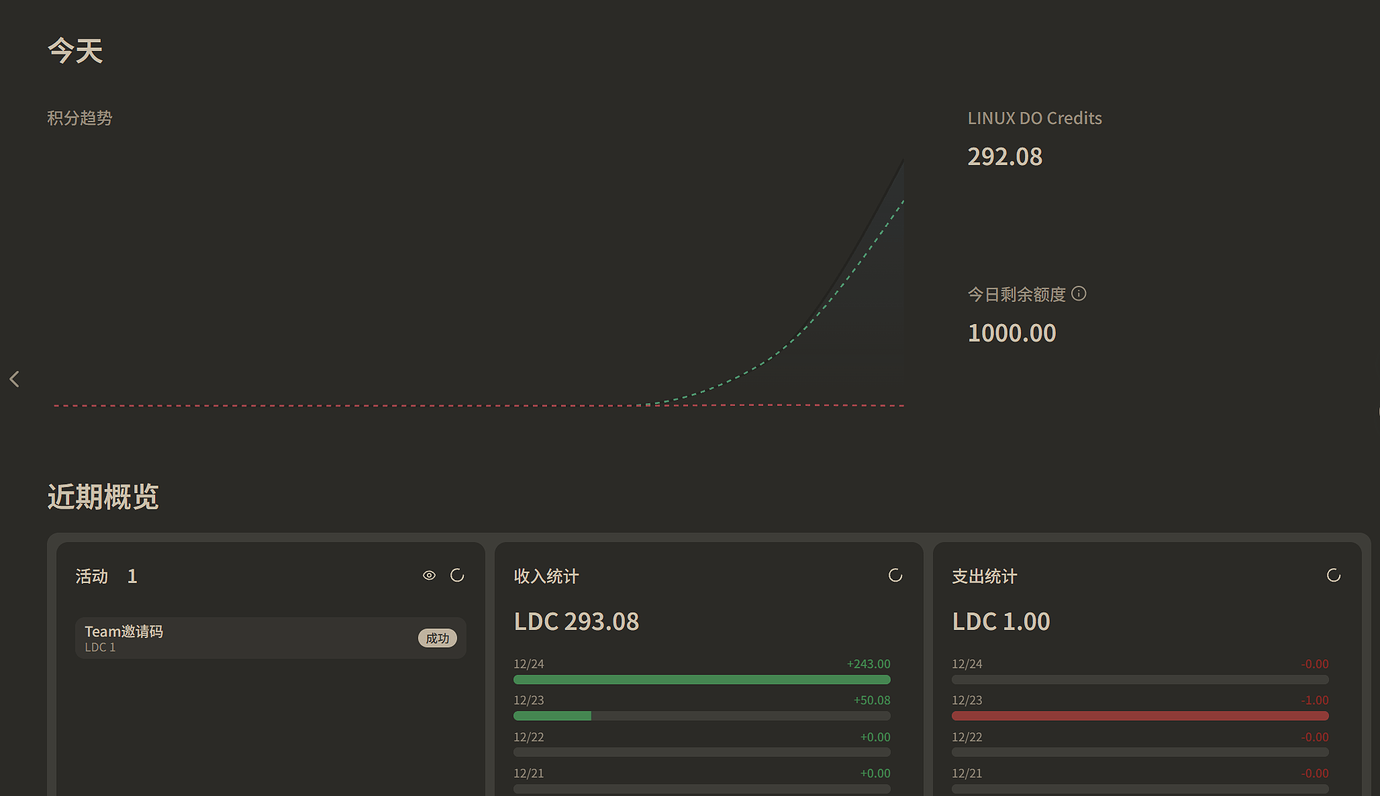Click the 12/24 income progress bar
The width and height of the screenshot is (1380, 796).
pyautogui.click(x=702, y=680)
